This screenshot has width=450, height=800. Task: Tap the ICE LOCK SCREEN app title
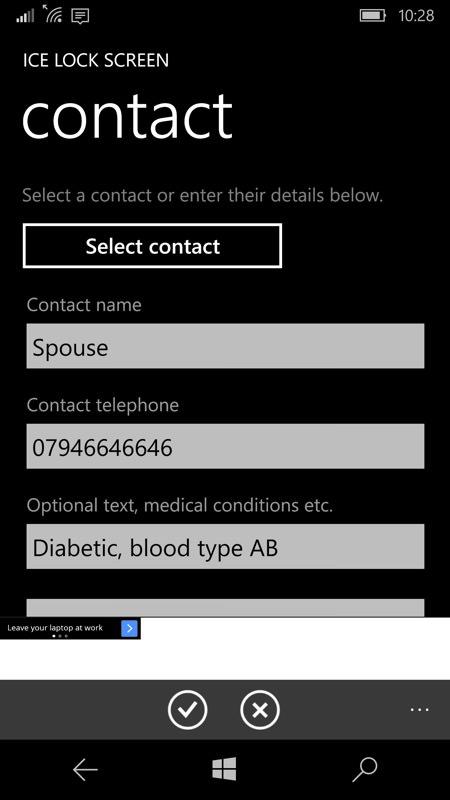[96, 61]
